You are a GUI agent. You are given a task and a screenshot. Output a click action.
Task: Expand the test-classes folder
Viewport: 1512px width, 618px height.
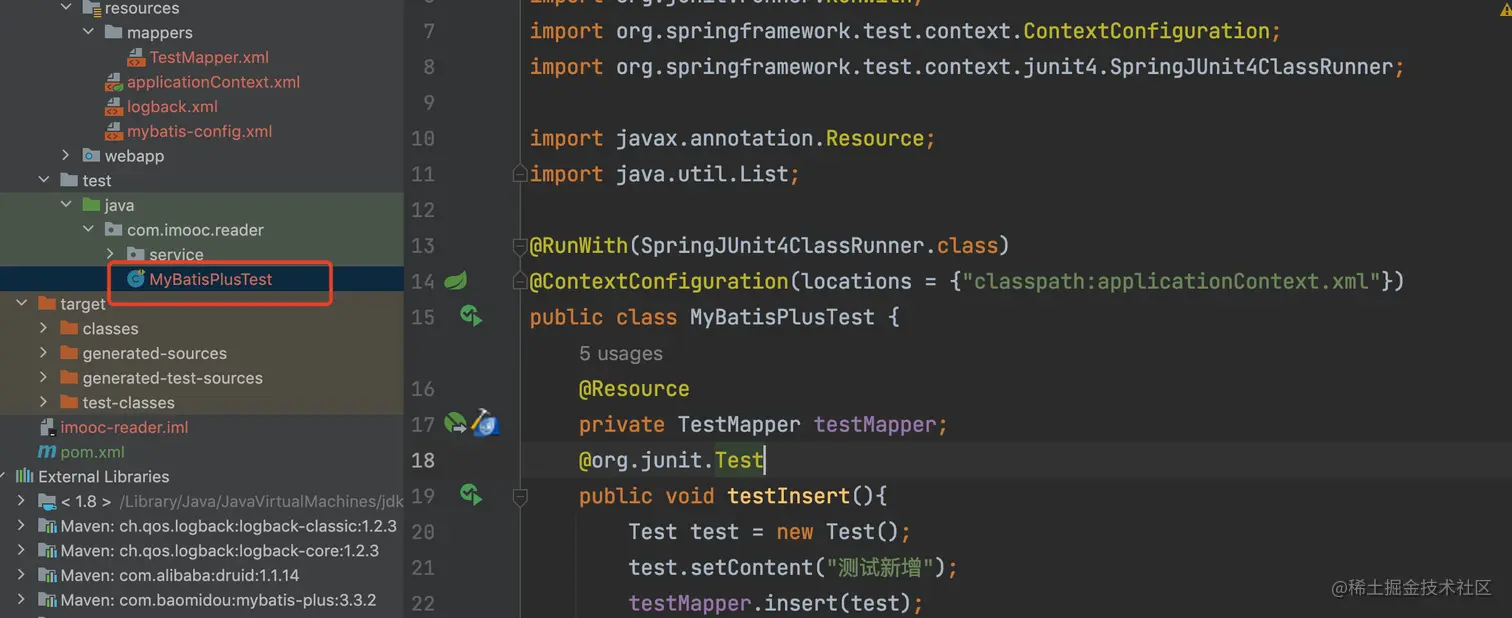(44, 402)
